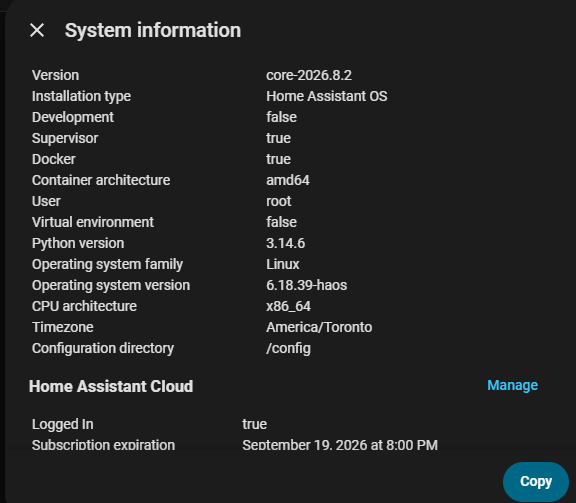Click the Copy button
The height and width of the screenshot is (503, 576).
tap(536, 481)
